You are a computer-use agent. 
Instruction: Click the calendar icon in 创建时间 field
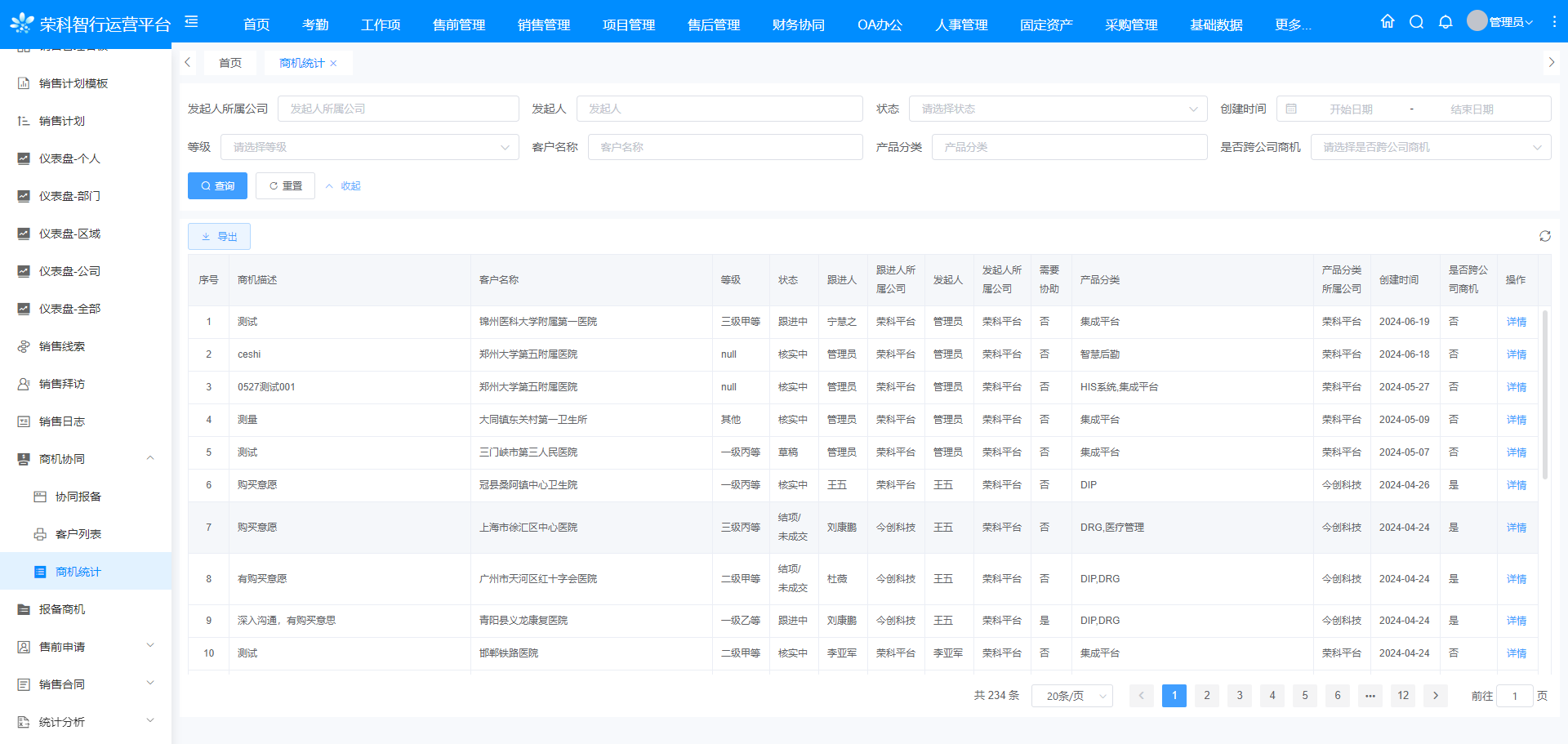pyautogui.click(x=1291, y=109)
